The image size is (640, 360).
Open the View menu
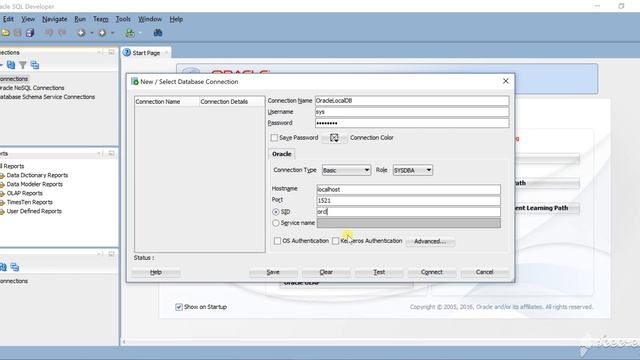(28, 19)
